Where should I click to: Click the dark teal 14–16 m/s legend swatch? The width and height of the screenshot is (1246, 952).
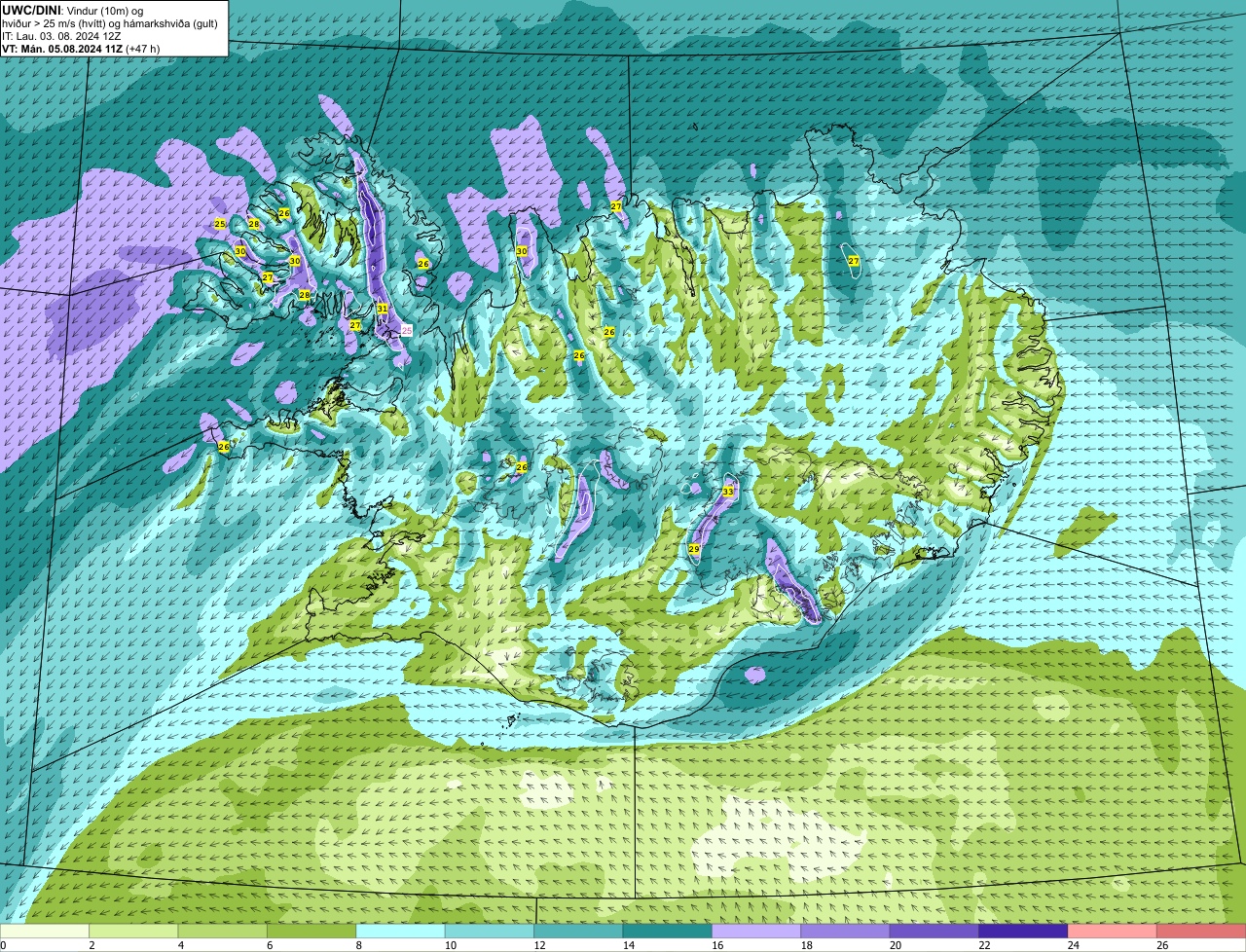(x=668, y=931)
